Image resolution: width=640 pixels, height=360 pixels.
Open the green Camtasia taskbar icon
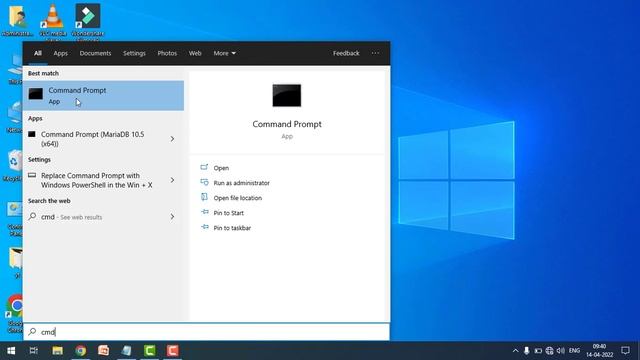[150, 351]
